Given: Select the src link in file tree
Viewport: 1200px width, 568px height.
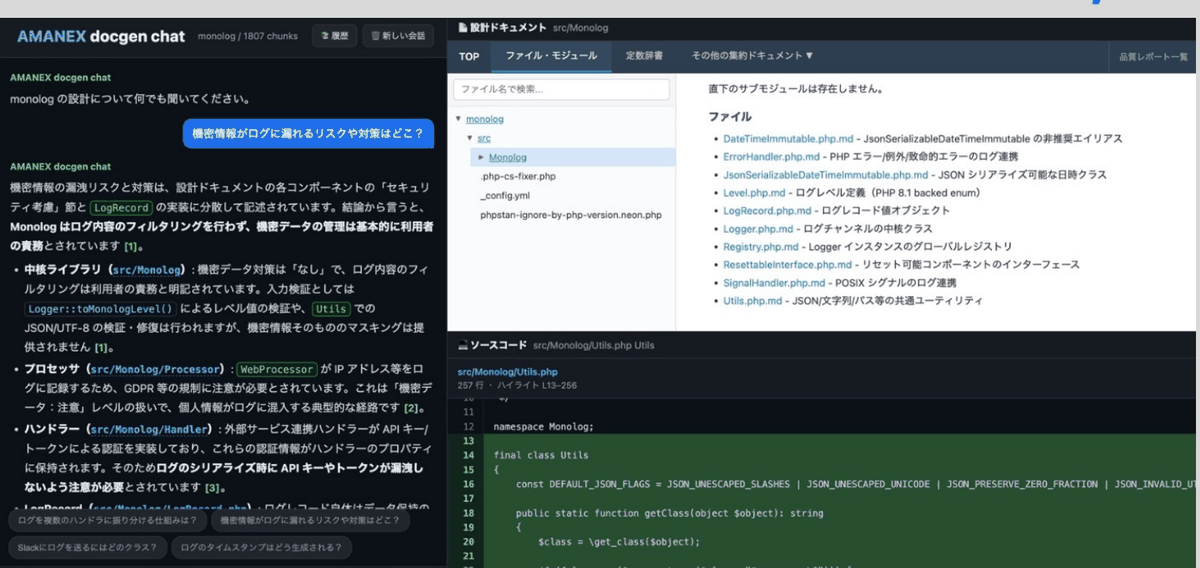Looking at the screenshot, I should (x=484, y=138).
